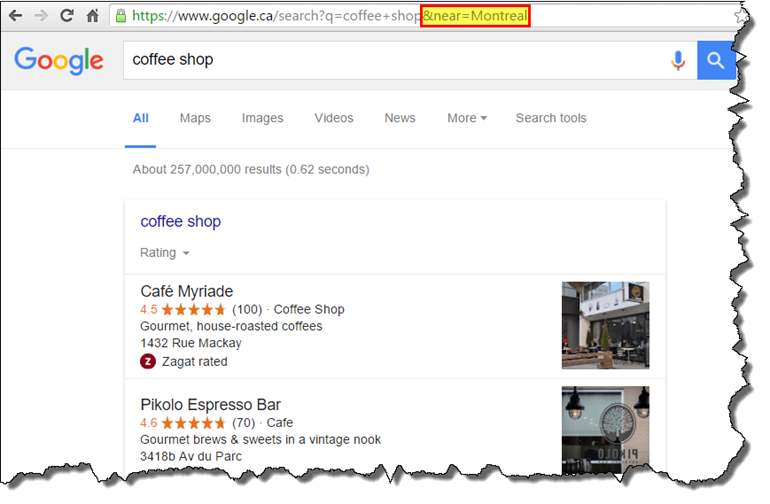Click the Google logo
Image resolution: width=770 pixels, height=504 pixels.
click(59, 60)
